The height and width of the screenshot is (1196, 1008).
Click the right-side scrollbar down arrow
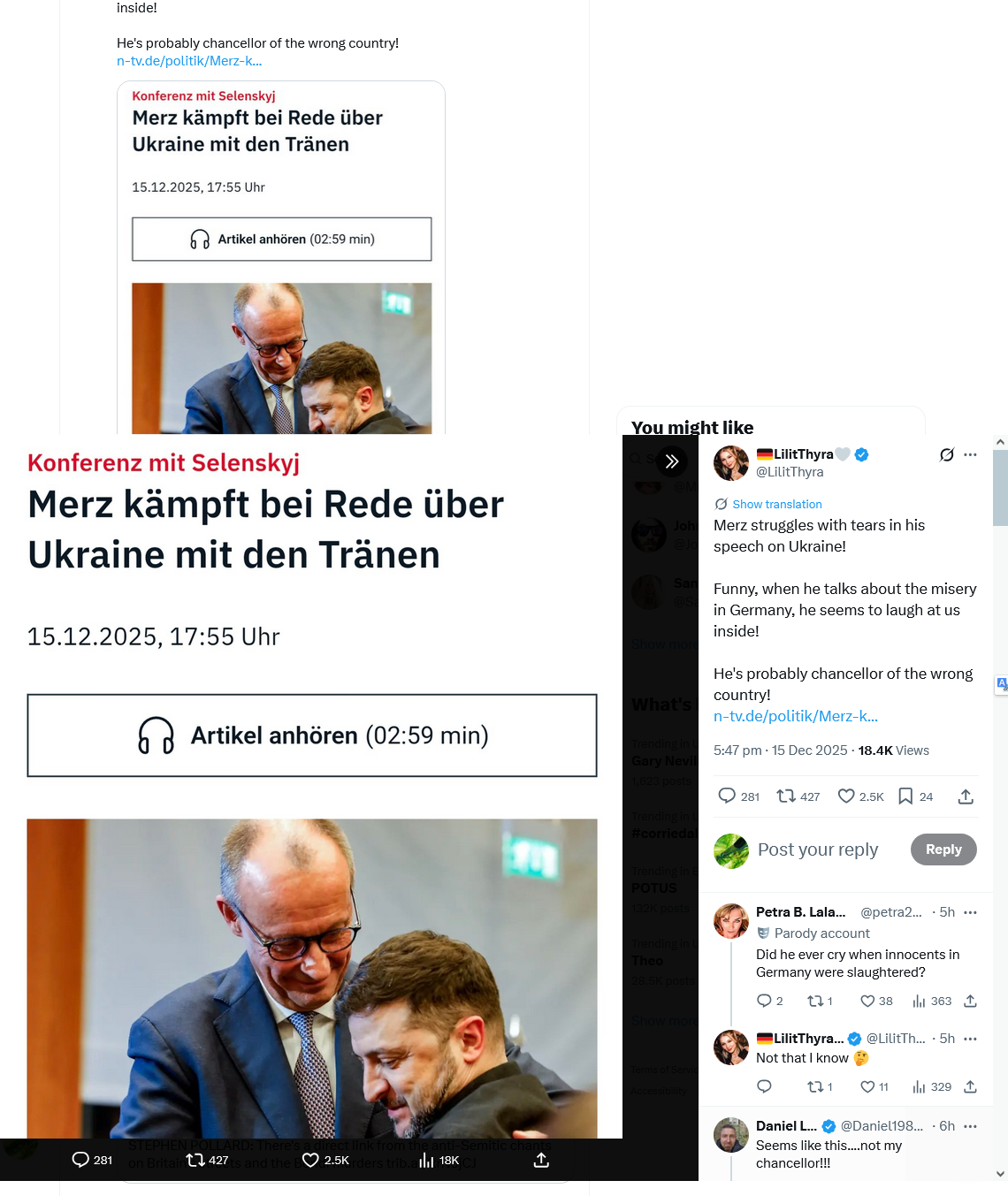point(1000,1174)
